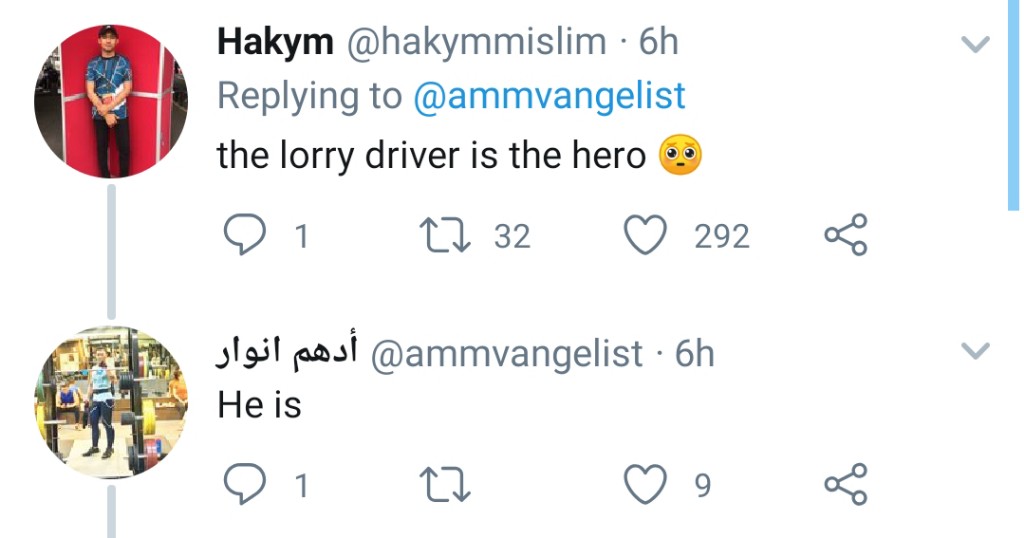The height and width of the screenshot is (538, 1024).
Task: View the weightlifting avatar of the second tweet
Action: 110,402
